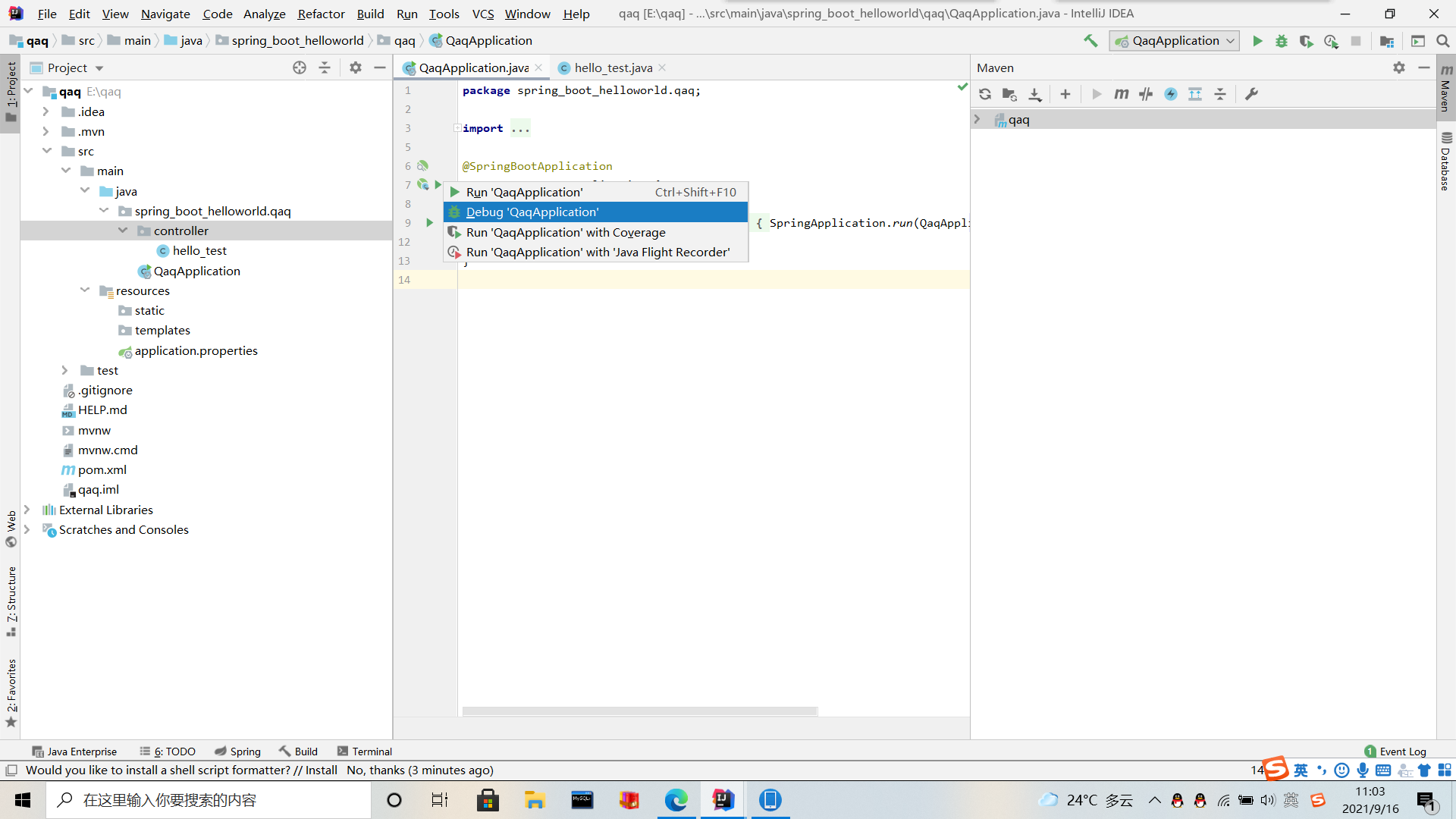Switch to hello_test.java tab

point(612,67)
